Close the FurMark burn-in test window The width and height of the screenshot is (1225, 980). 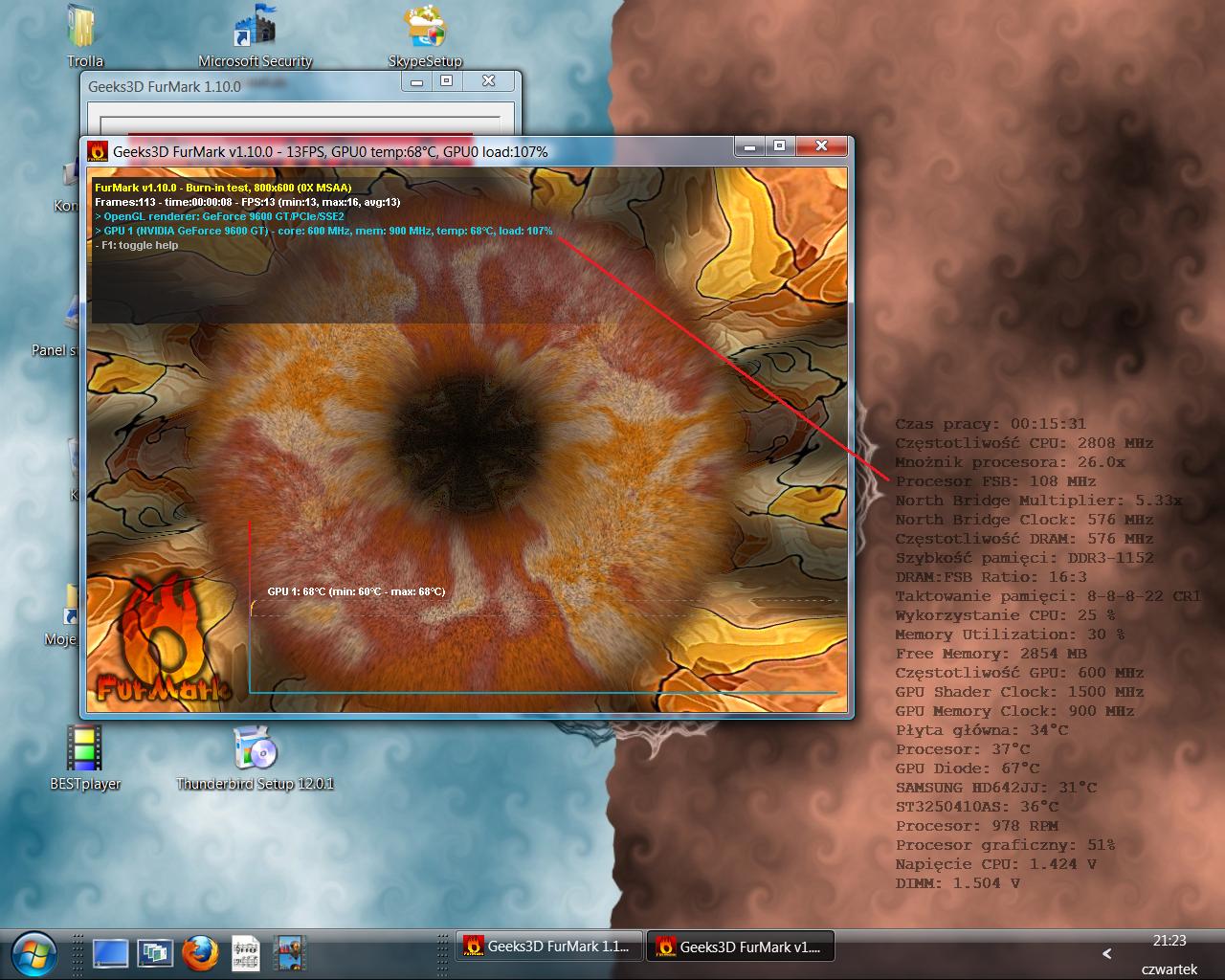821,146
